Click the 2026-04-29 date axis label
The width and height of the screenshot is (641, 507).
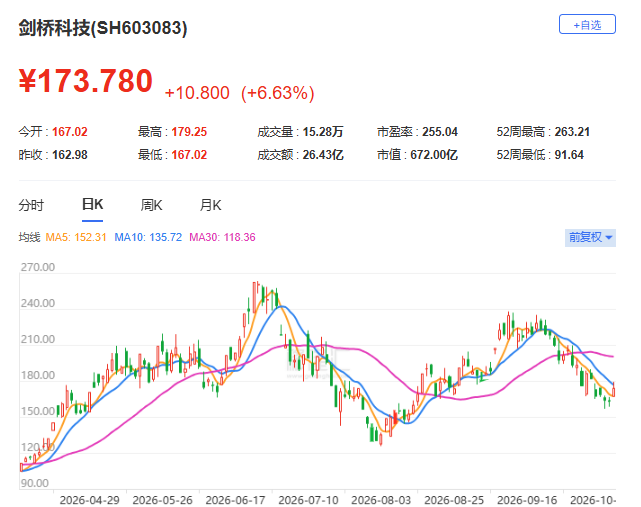(90, 500)
